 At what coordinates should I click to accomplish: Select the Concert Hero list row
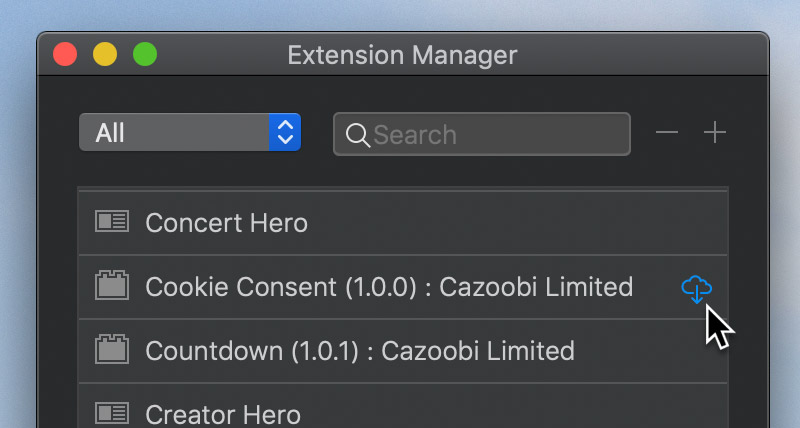403,223
